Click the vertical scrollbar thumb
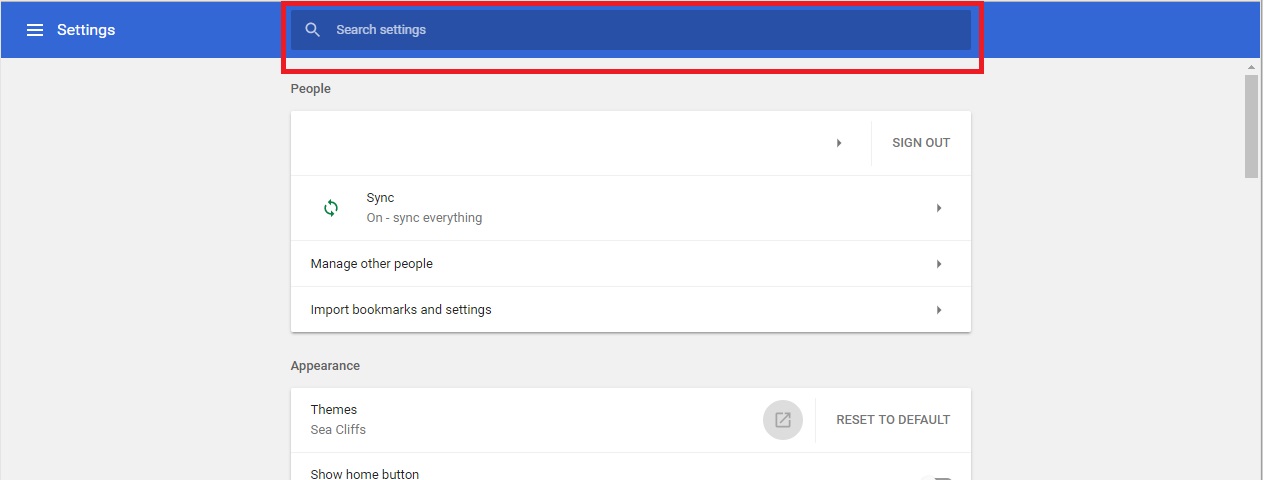1264x480 pixels. click(1252, 126)
